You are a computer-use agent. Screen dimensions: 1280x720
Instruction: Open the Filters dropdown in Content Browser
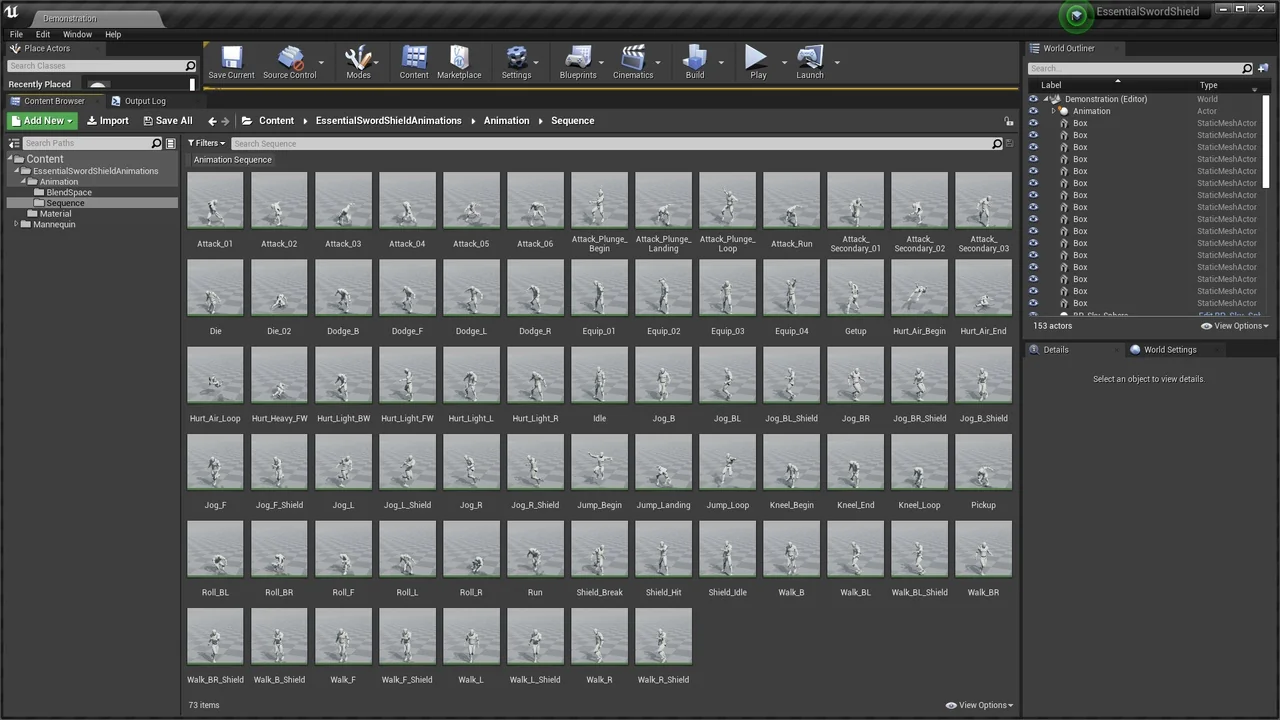[x=207, y=143]
